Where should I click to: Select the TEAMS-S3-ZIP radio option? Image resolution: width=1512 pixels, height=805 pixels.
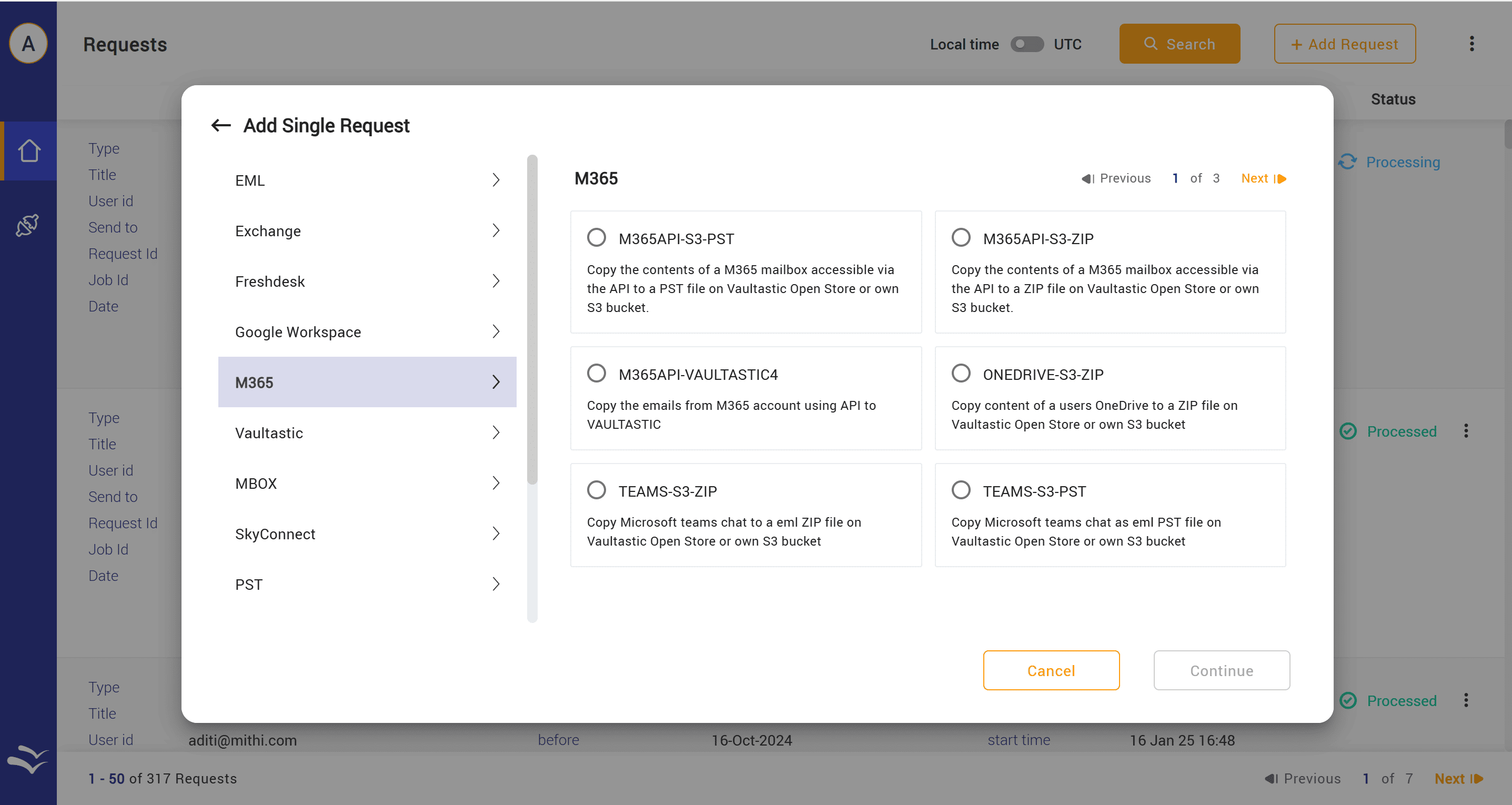pos(597,490)
